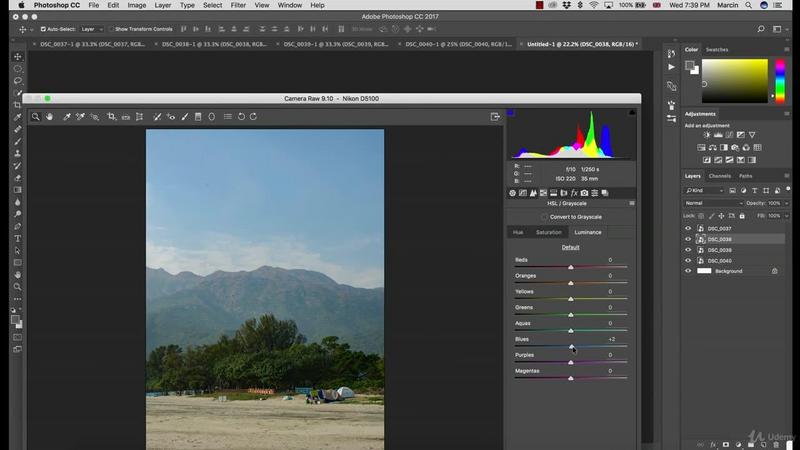
Task: Lock all for the selected layer
Action: click(742, 216)
